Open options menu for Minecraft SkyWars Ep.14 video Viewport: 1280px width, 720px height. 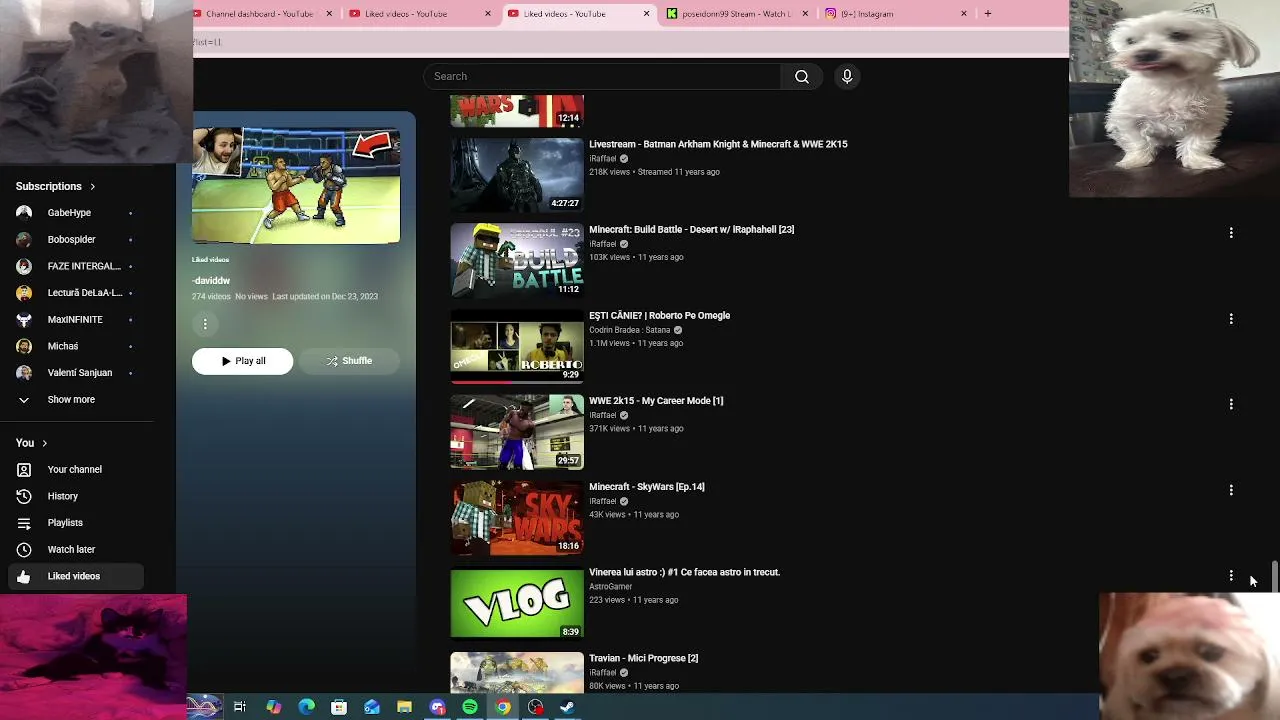point(1231,490)
